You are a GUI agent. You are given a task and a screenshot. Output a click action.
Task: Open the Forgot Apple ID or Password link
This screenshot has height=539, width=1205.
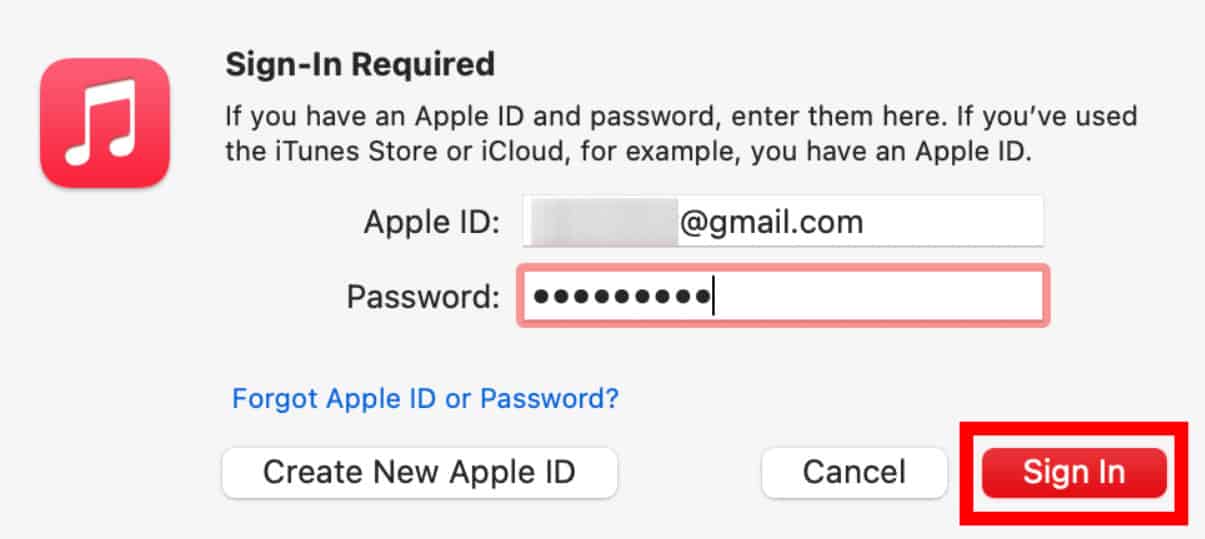(x=425, y=399)
